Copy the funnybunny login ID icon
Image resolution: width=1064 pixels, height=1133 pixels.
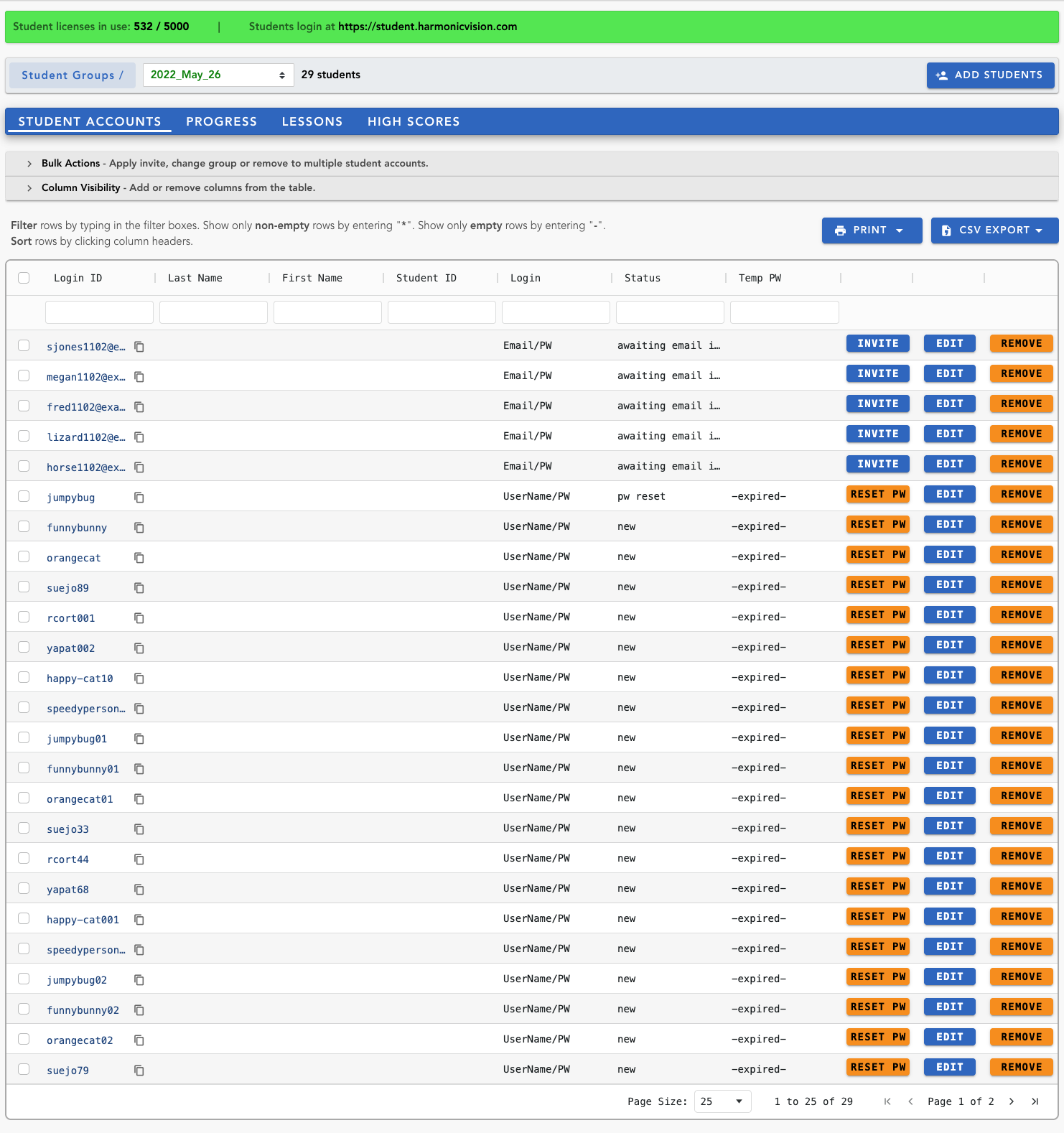pyautogui.click(x=139, y=528)
